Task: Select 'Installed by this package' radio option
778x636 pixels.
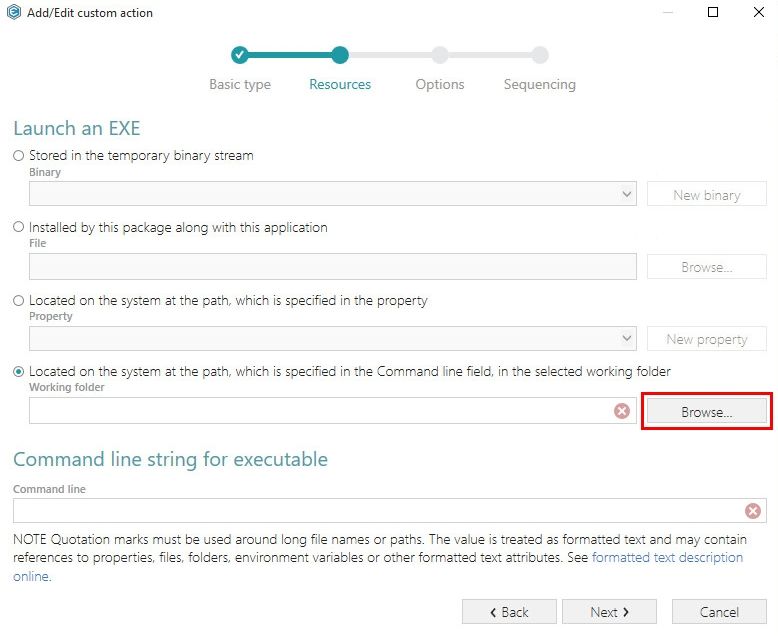Action: click(19, 227)
